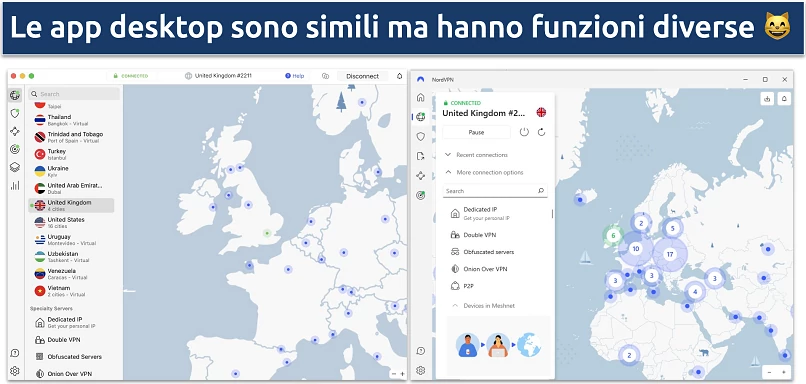This screenshot has width=806, height=384.
Task: Open Dark Web Monitor radar in Mac sidebar
Action: (x=15, y=149)
